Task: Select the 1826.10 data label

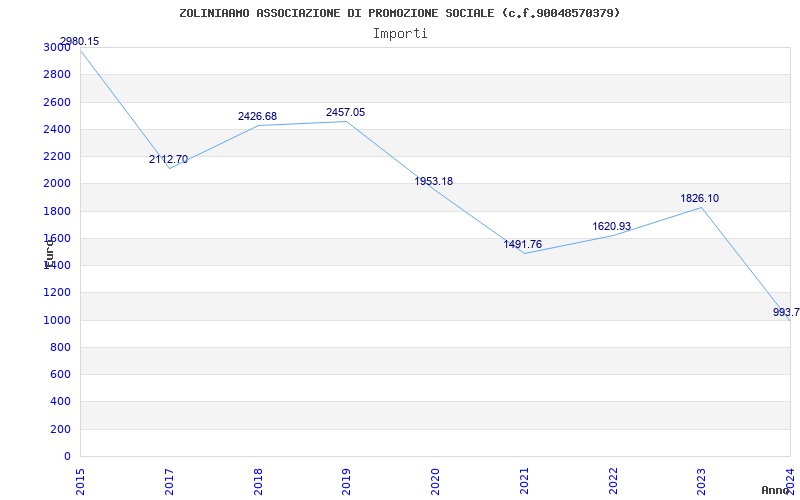Action: (699, 198)
